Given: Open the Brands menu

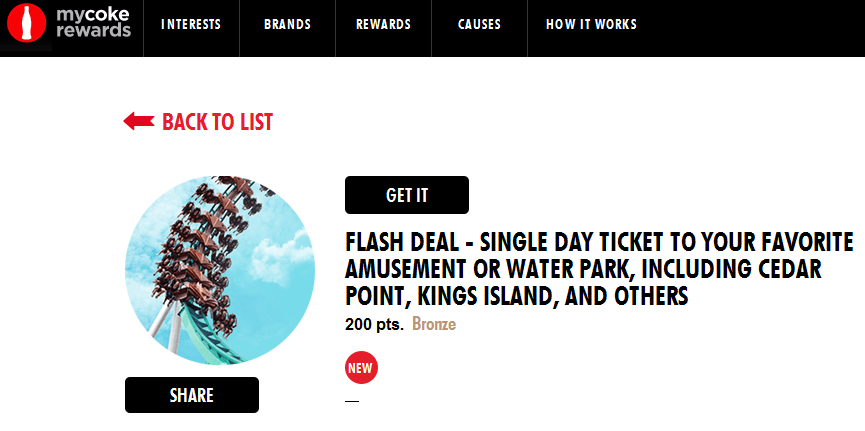Looking at the screenshot, I should (x=287, y=25).
